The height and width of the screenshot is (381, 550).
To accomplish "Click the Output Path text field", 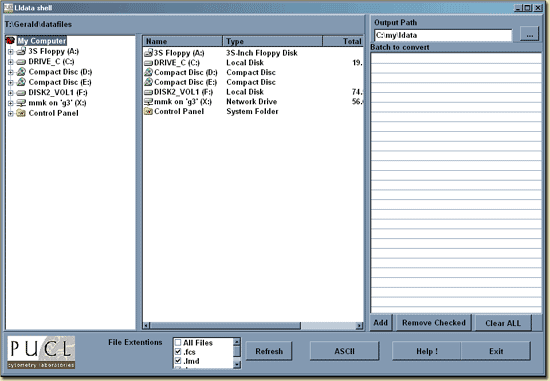I will (443, 35).
